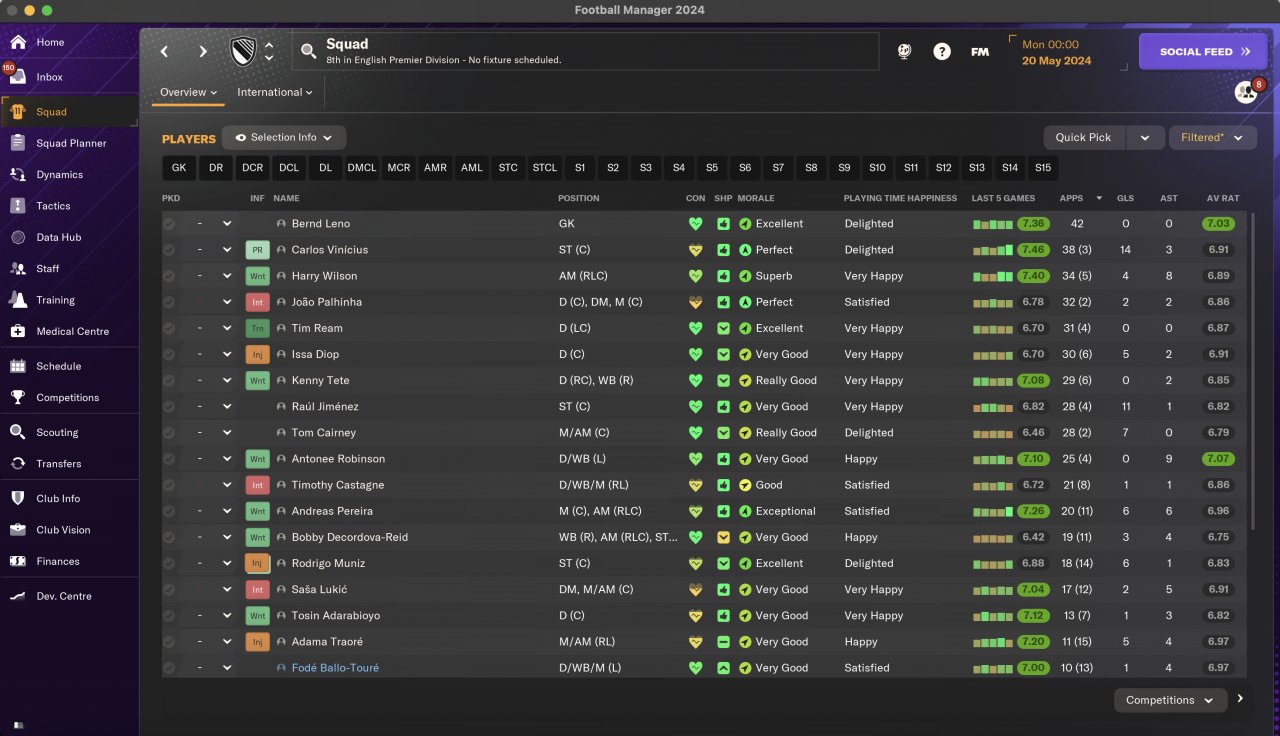Toggle the picked checkbox for Kenny Tete

[169, 380]
